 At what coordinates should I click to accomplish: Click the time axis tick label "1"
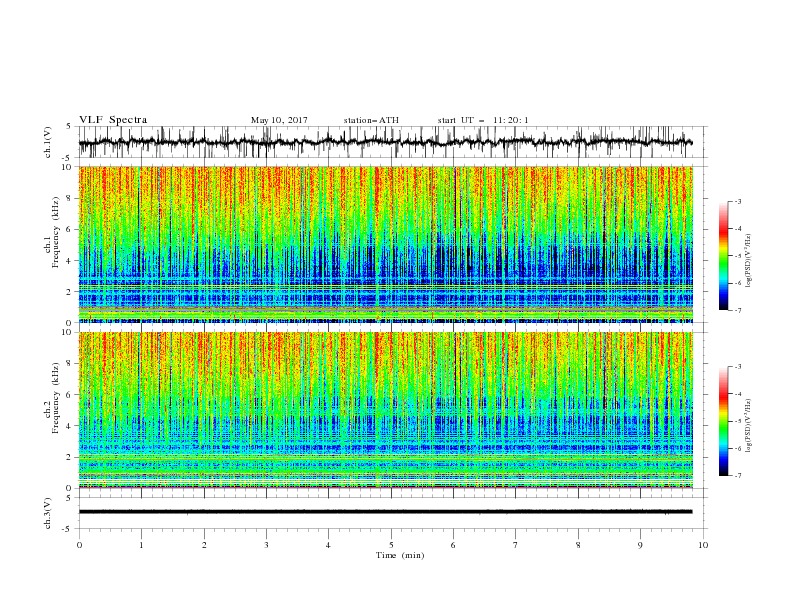(141, 545)
